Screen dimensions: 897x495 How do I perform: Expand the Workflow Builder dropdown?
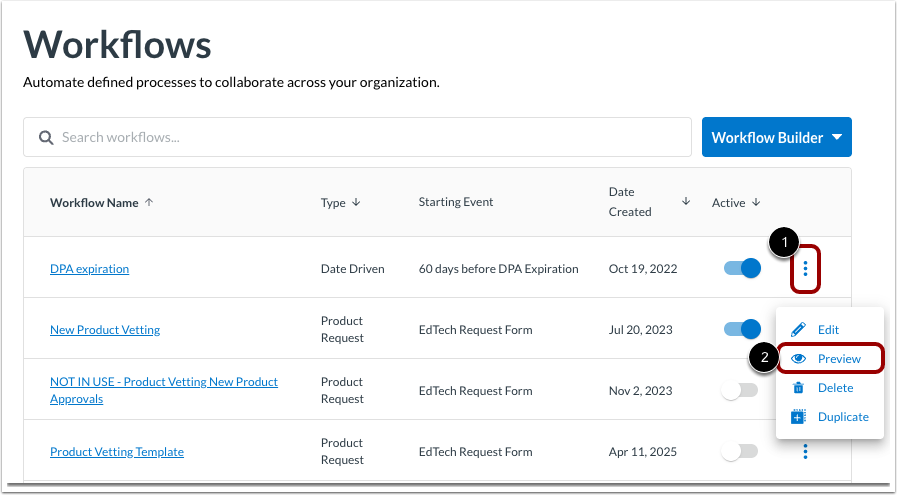777,137
